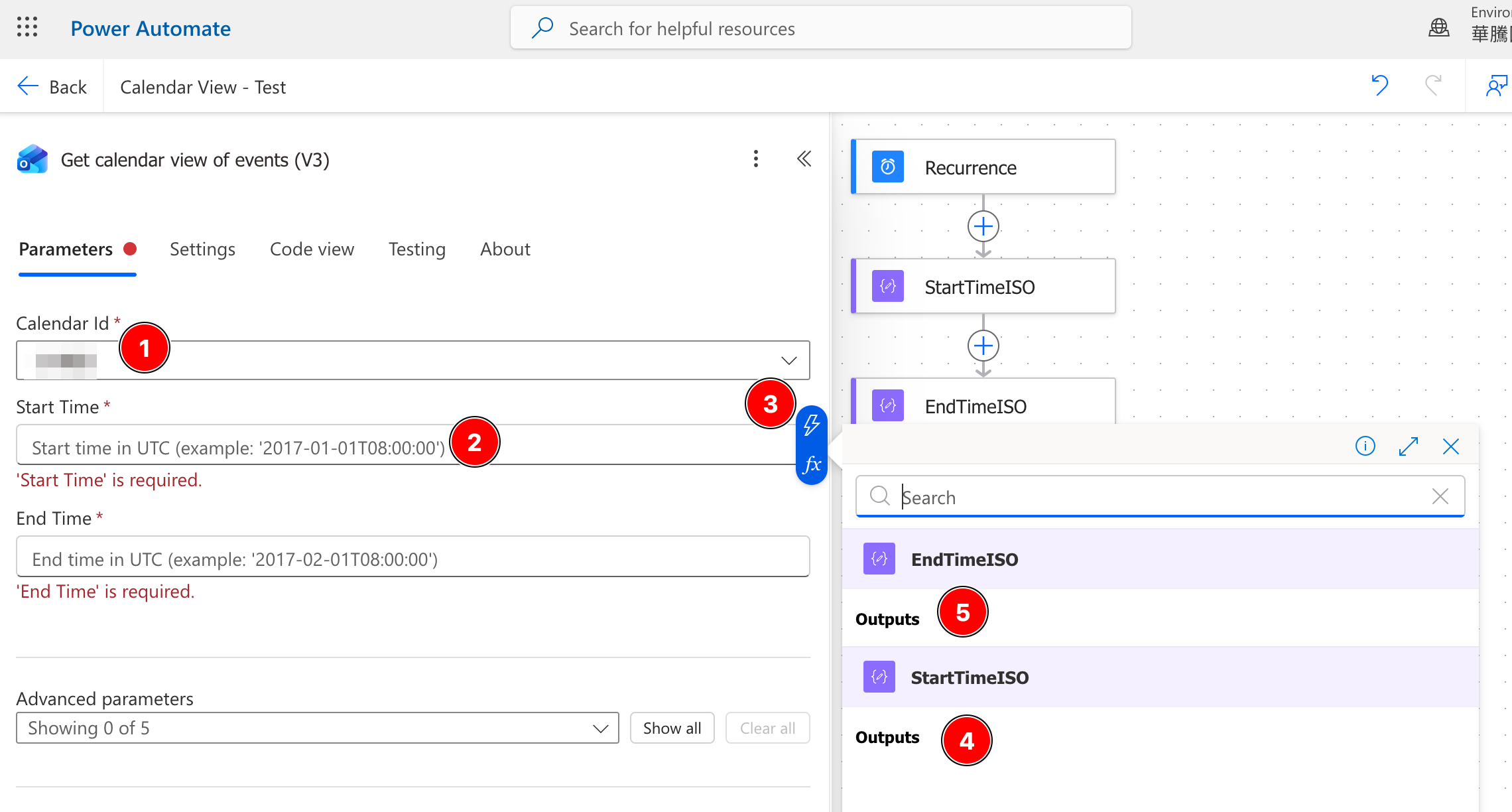1512x812 pixels.
Task: Click the dynamic content Search field
Action: click(x=1160, y=496)
